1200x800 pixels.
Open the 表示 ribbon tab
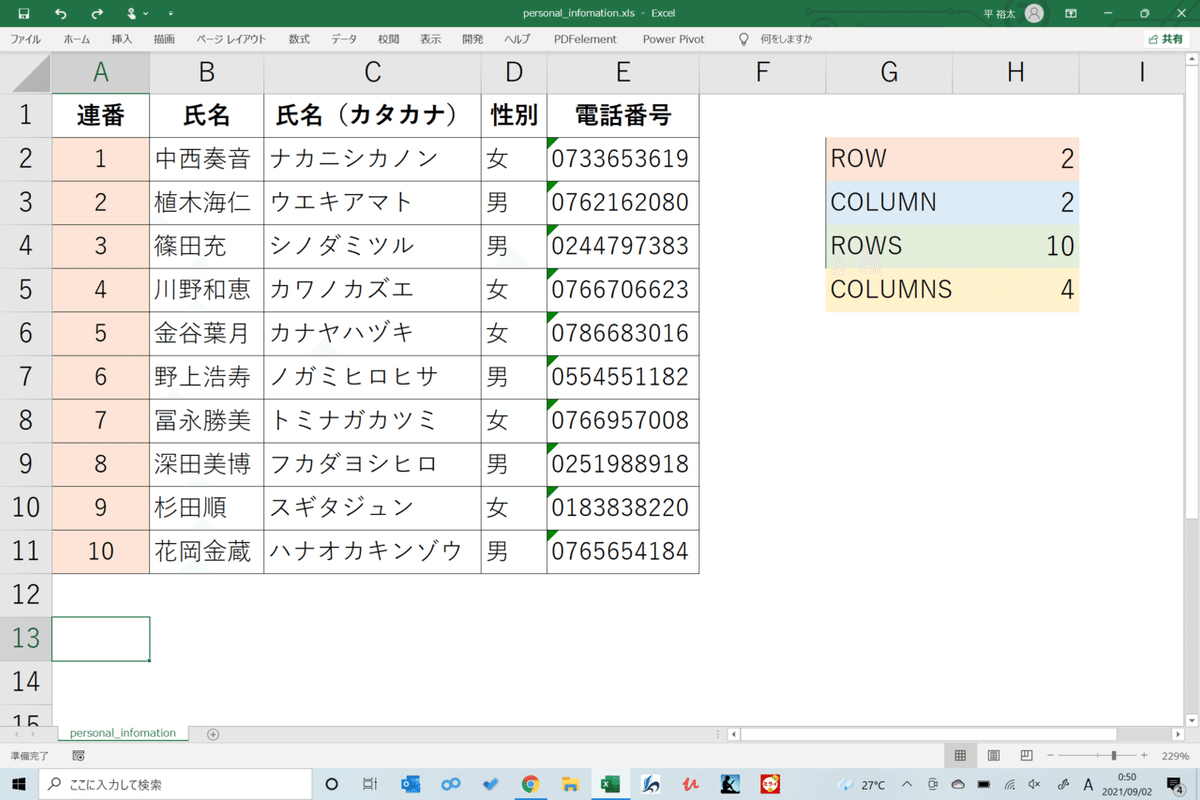point(430,39)
